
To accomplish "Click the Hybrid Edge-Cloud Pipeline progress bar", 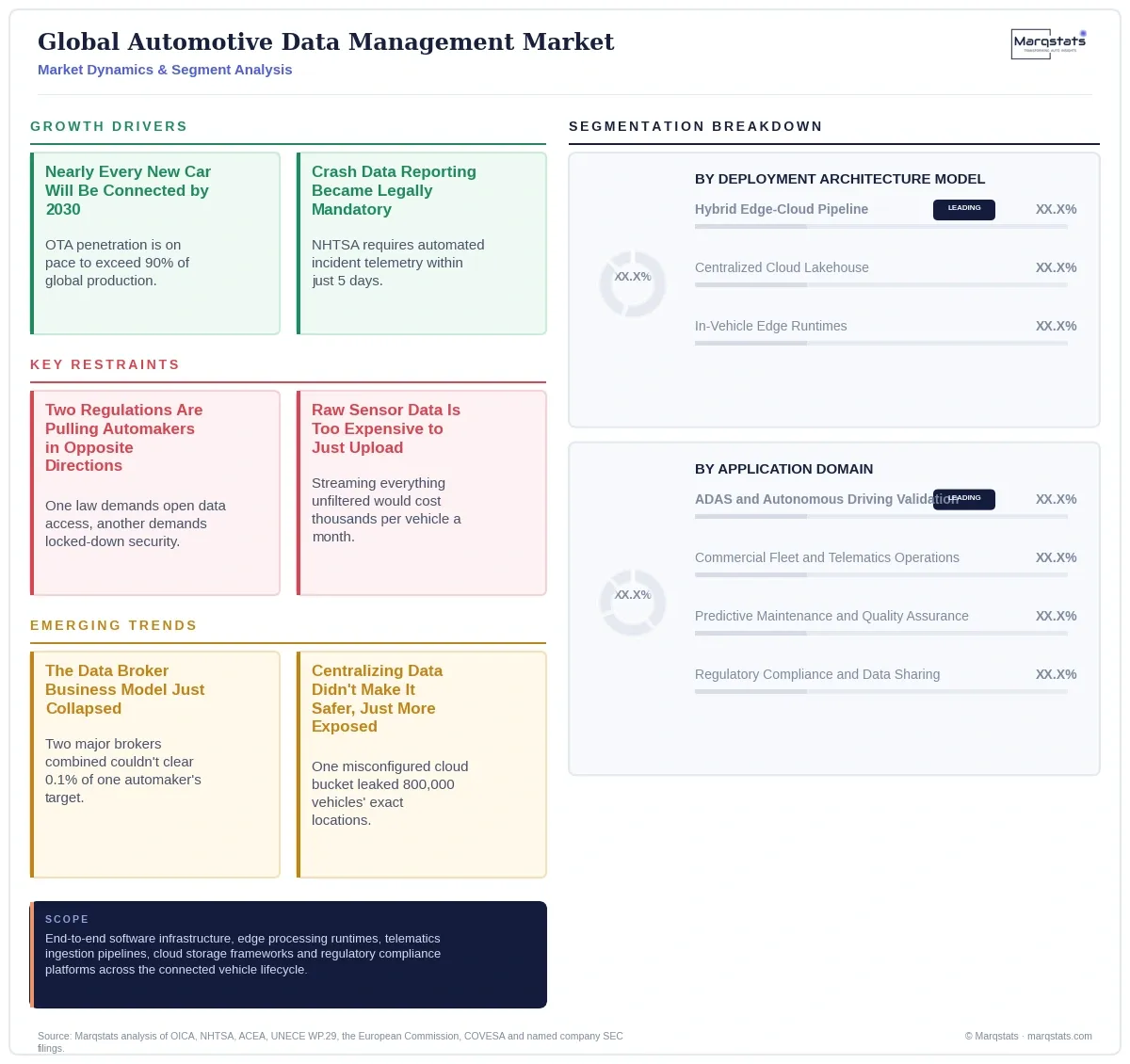I will (881, 227).
